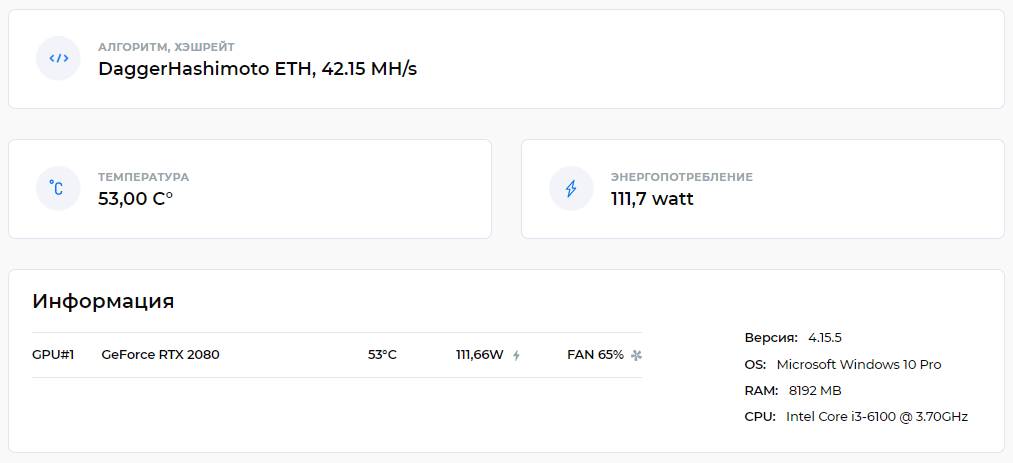Click the Celsius temperature icon
The image size is (1013, 463).
tap(58, 189)
